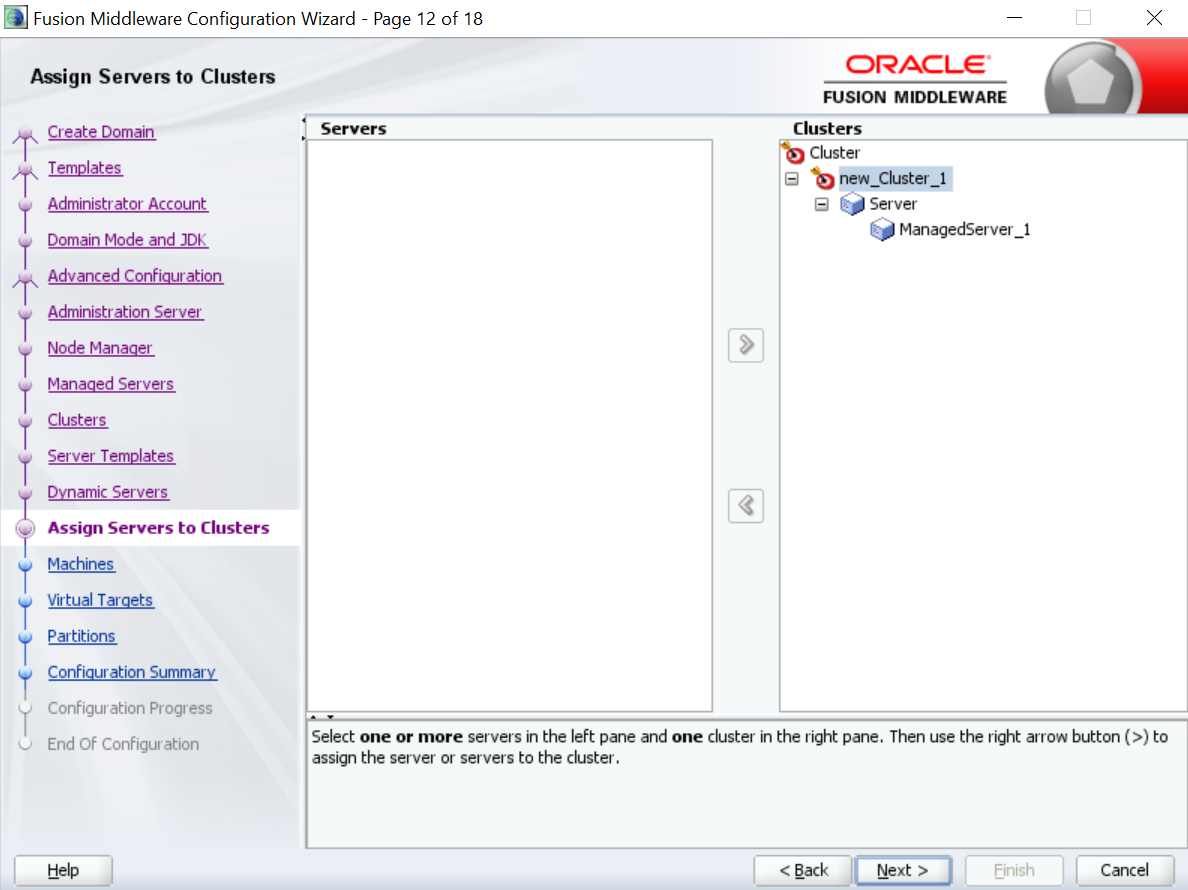Image resolution: width=1188 pixels, height=890 pixels.
Task: Click the Configuration Summary step bullet
Action: point(25,673)
